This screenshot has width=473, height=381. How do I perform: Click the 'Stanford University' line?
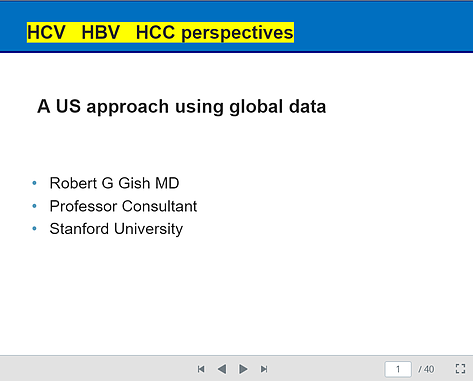(x=116, y=229)
